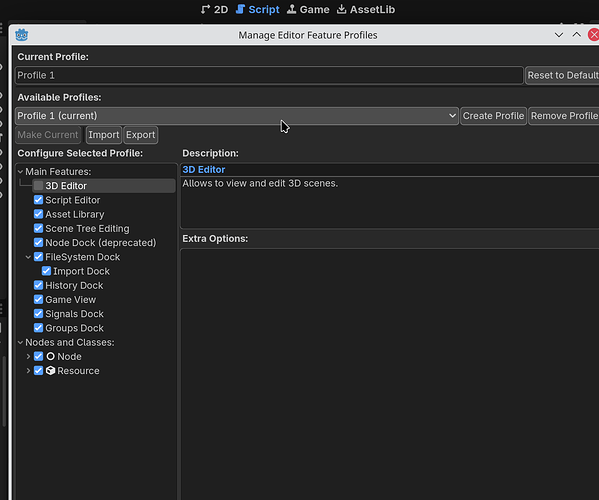The width and height of the screenshot is (599, 500).
Task: Collapse the Main Features section
Action: click(x=20, y=172)
